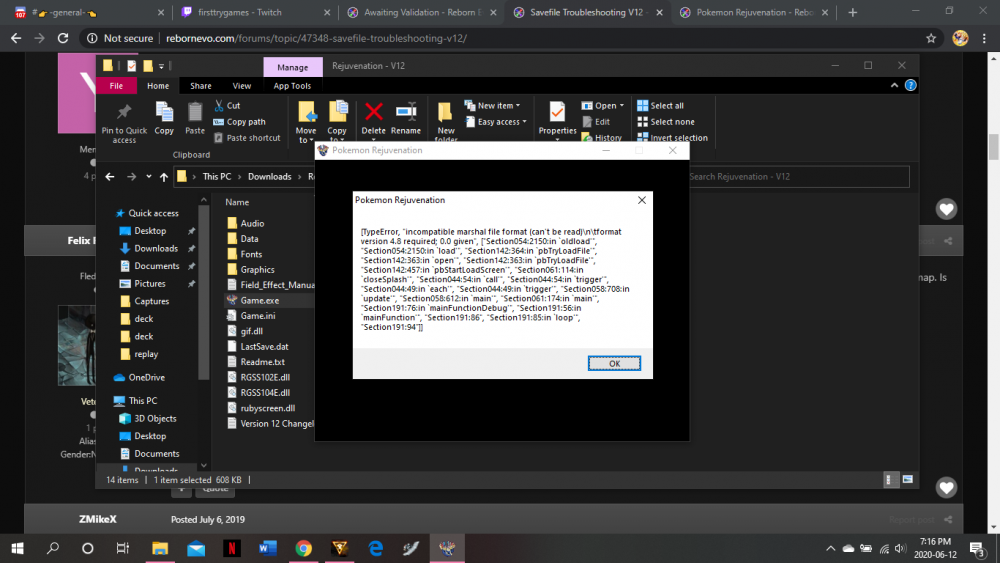The width and height of the screenshot is (1000, 563).
Task: Select Captures folder in navigation pane
Action: 151,301
